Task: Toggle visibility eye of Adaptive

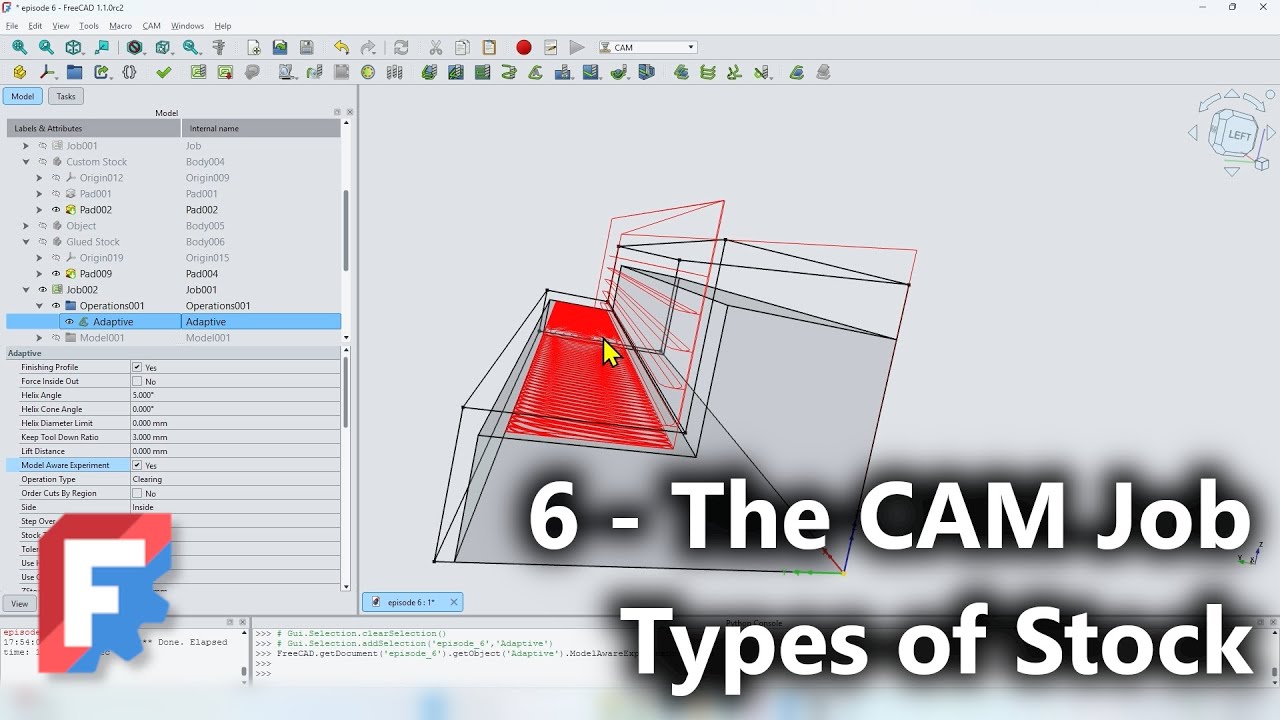Action: click(x=69, y=322)
